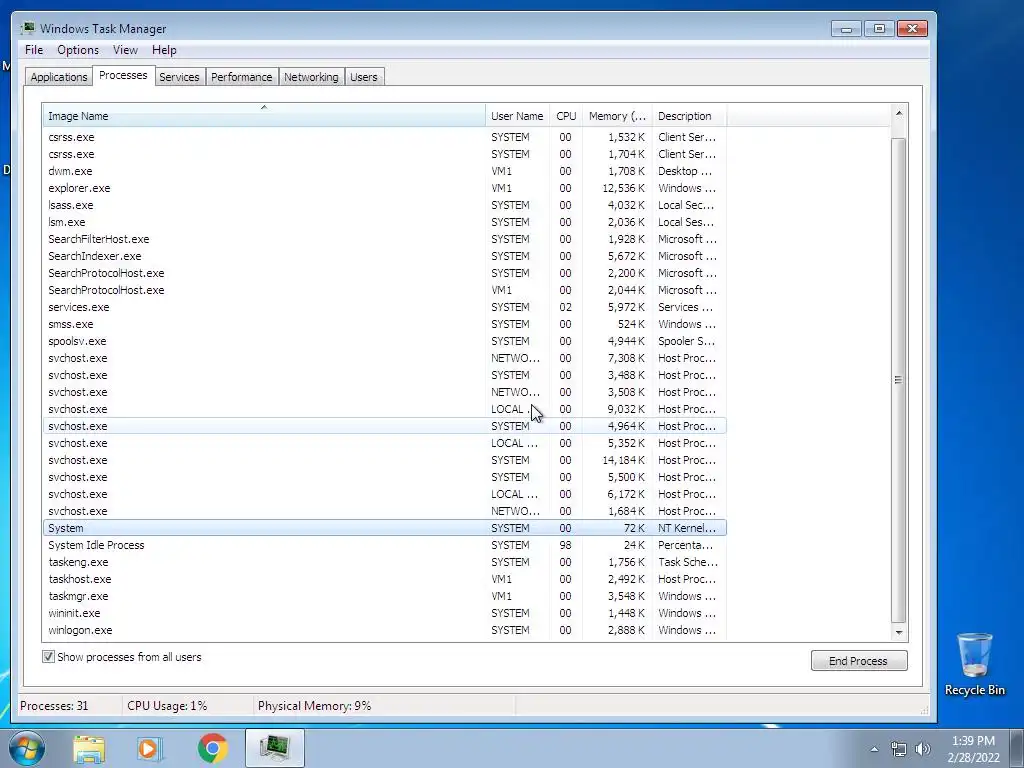Select the dwm.exe process row
The height and width of the screenshot is (768, 1024).
click(385, 171)
